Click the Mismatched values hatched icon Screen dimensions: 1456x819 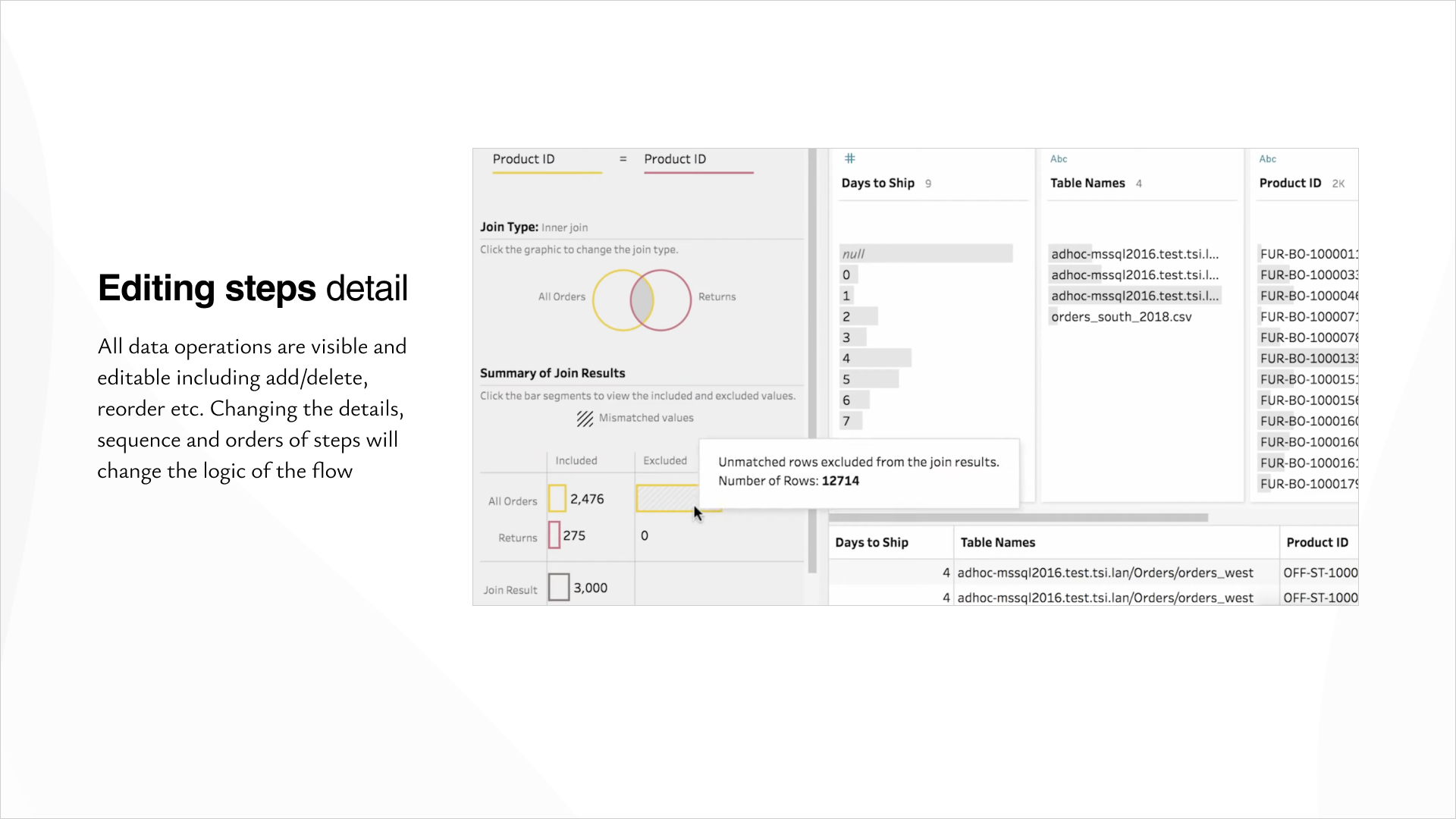click(x=585, y=419)
